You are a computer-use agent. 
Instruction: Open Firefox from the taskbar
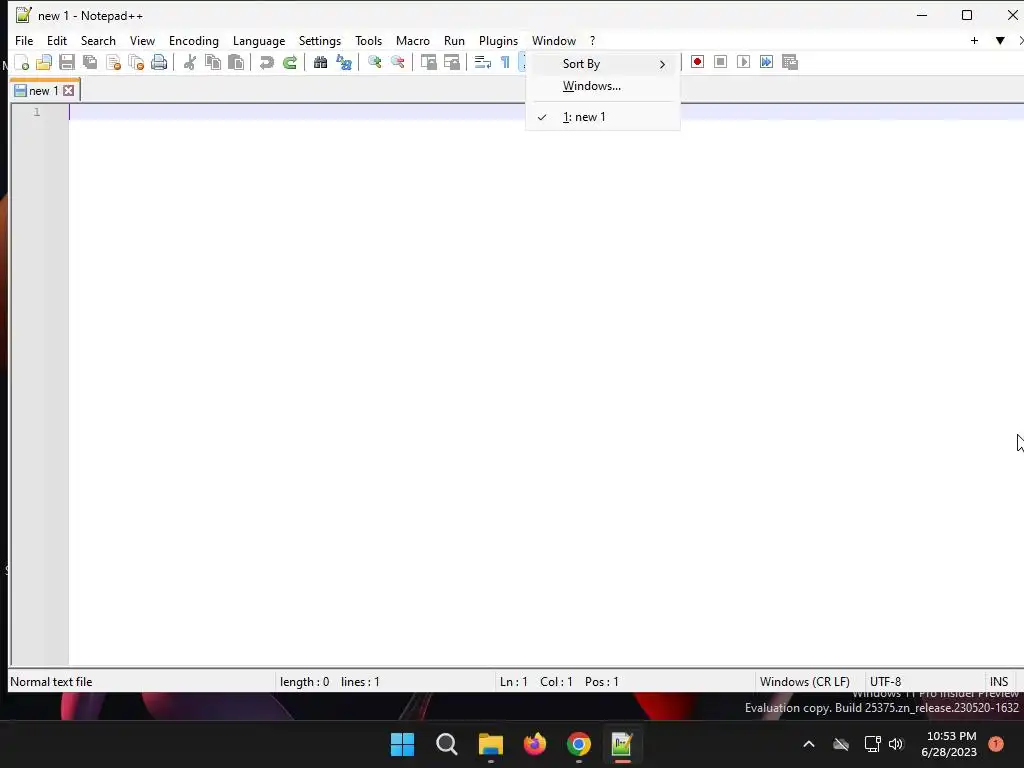pyautogui.click(x=535, y=744)
